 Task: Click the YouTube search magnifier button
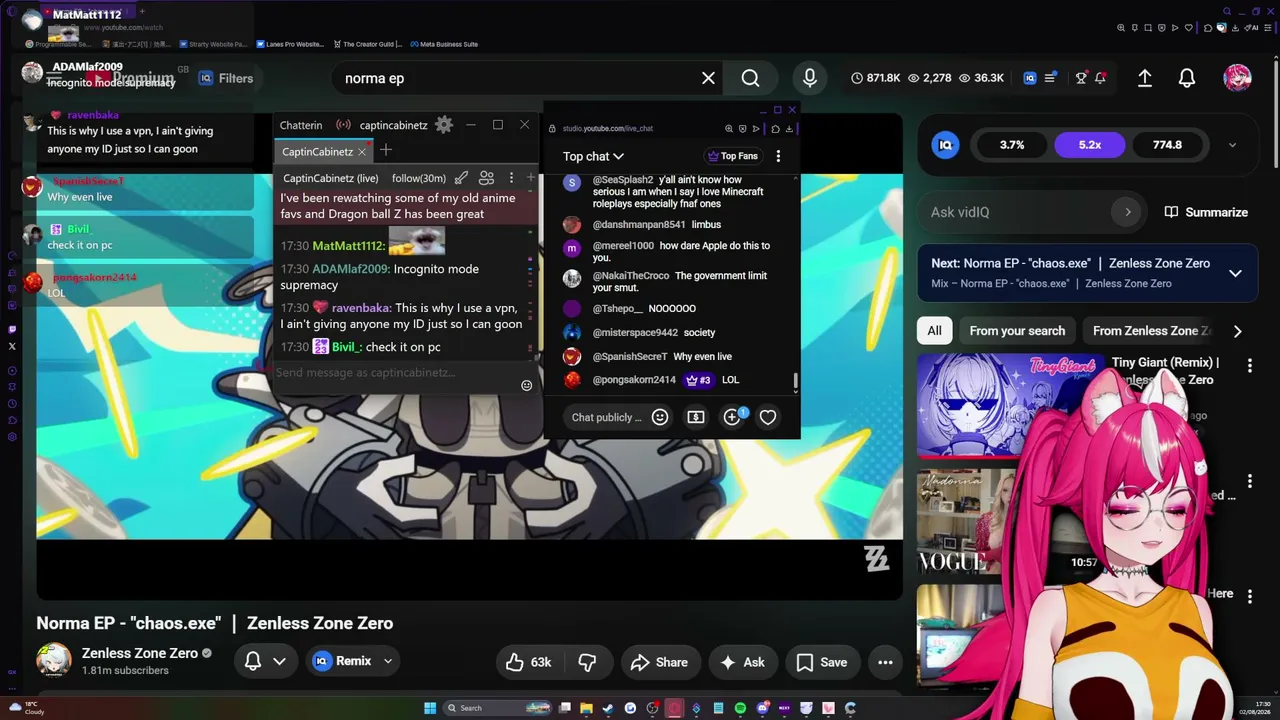click(x=750, y=78)
